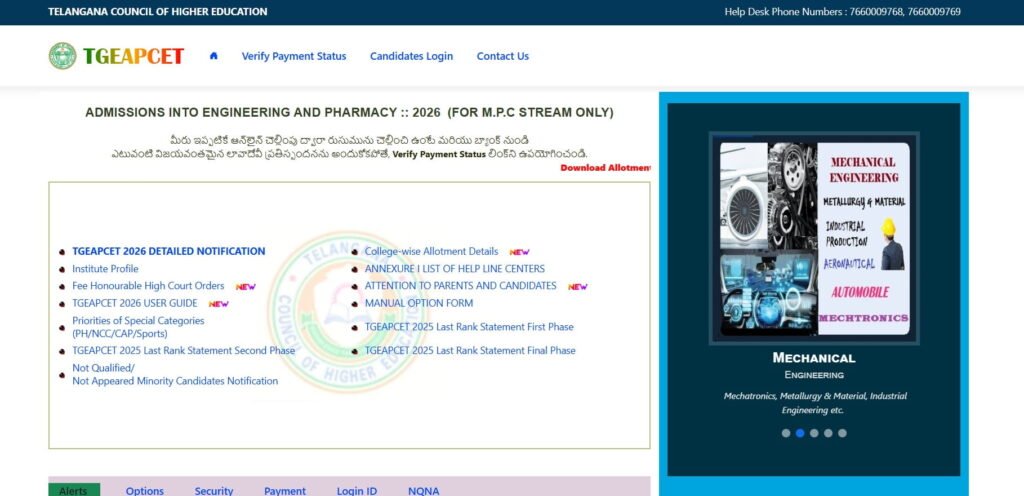Go to the home icon in navbar
Image resolution: width=1024 pixels, height=496 pixels.
tap(214, 56)
